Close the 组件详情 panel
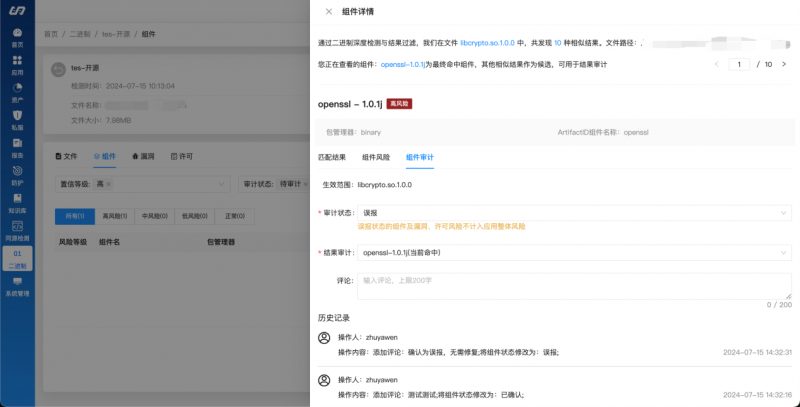 329,12
